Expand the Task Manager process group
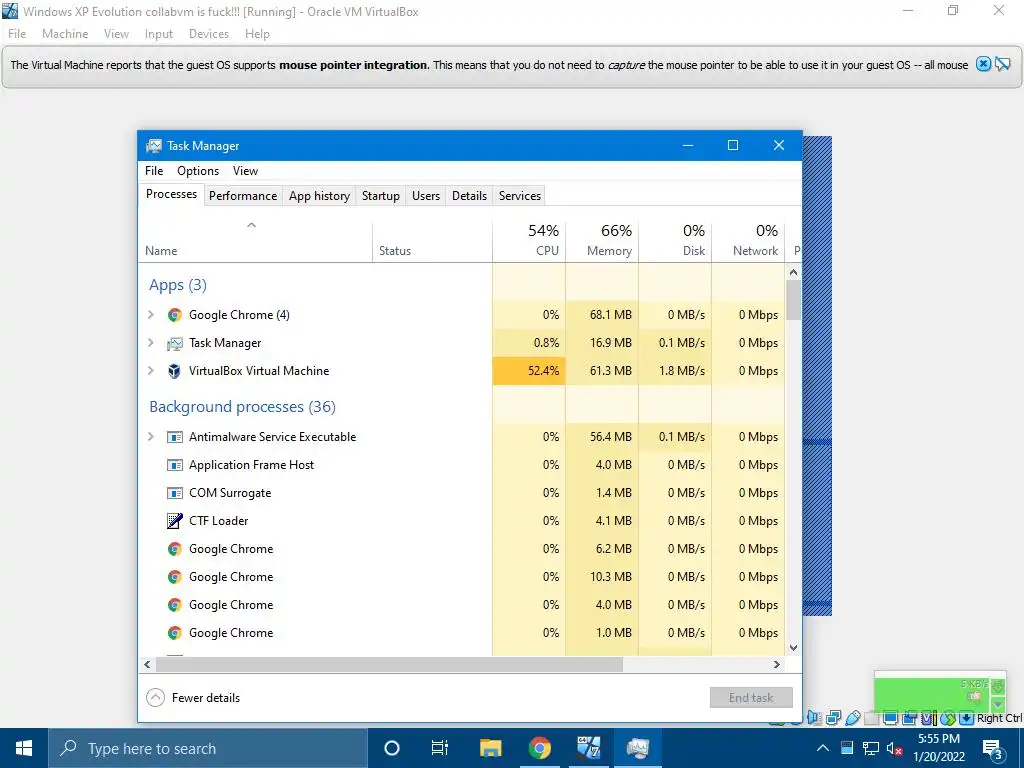 coord(151,343)
